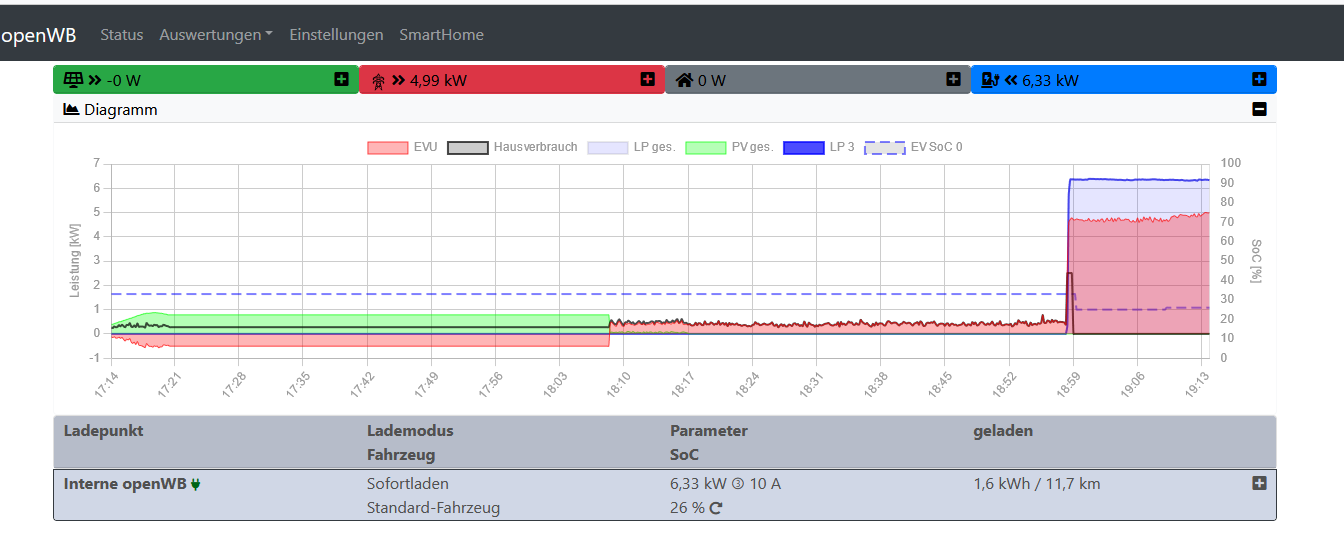This screenshot has width=1344, height=545.
Task: Click the phase count icon before 10 A
Action: [x=738, y=484]
